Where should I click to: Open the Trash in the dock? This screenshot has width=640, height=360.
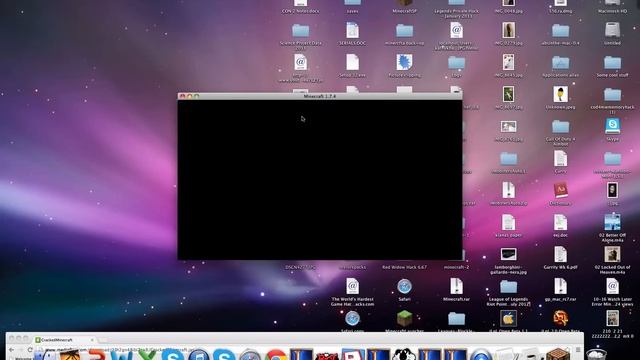coord(596,353)
